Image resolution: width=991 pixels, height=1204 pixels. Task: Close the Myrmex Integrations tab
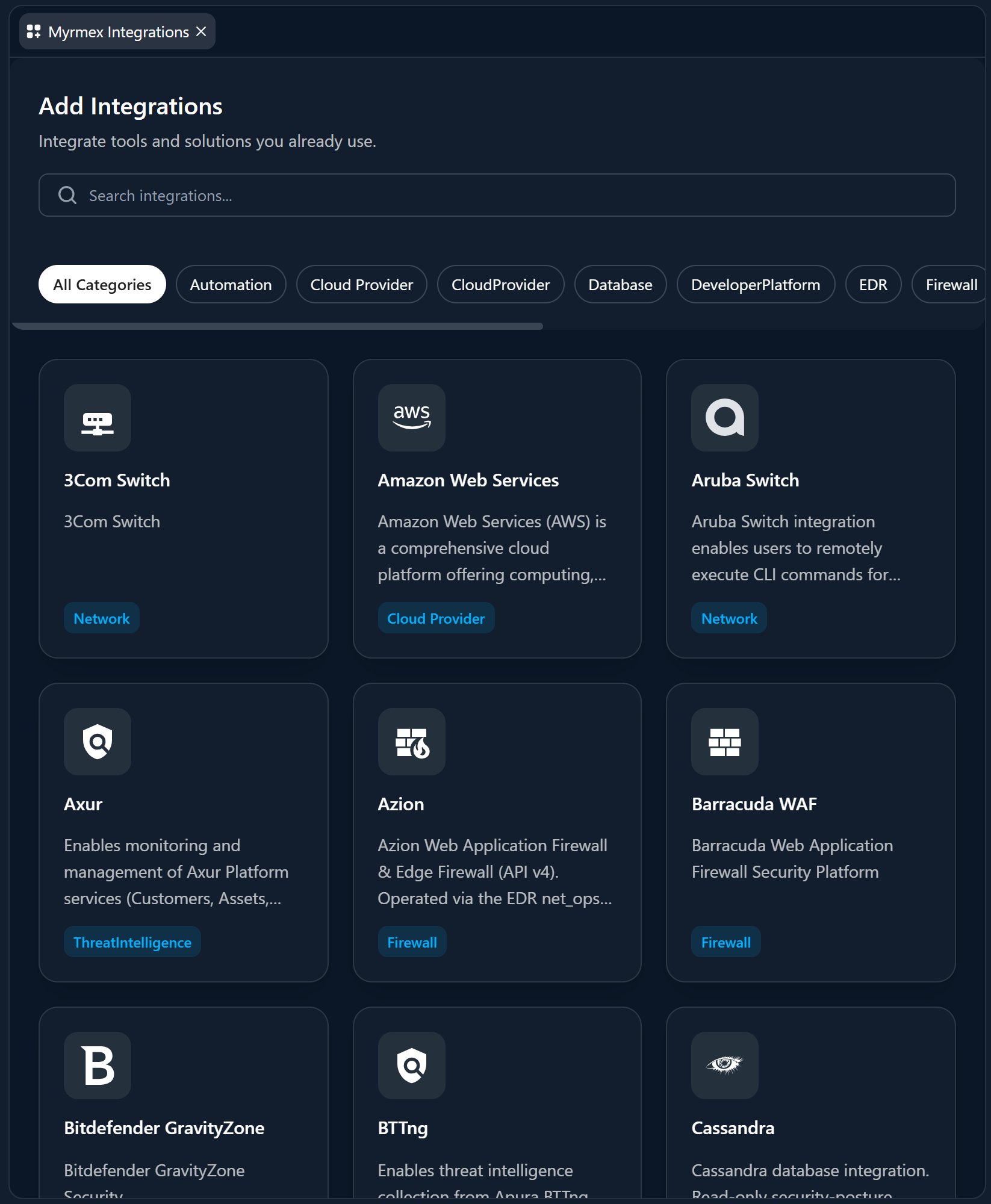coord(202,31)
